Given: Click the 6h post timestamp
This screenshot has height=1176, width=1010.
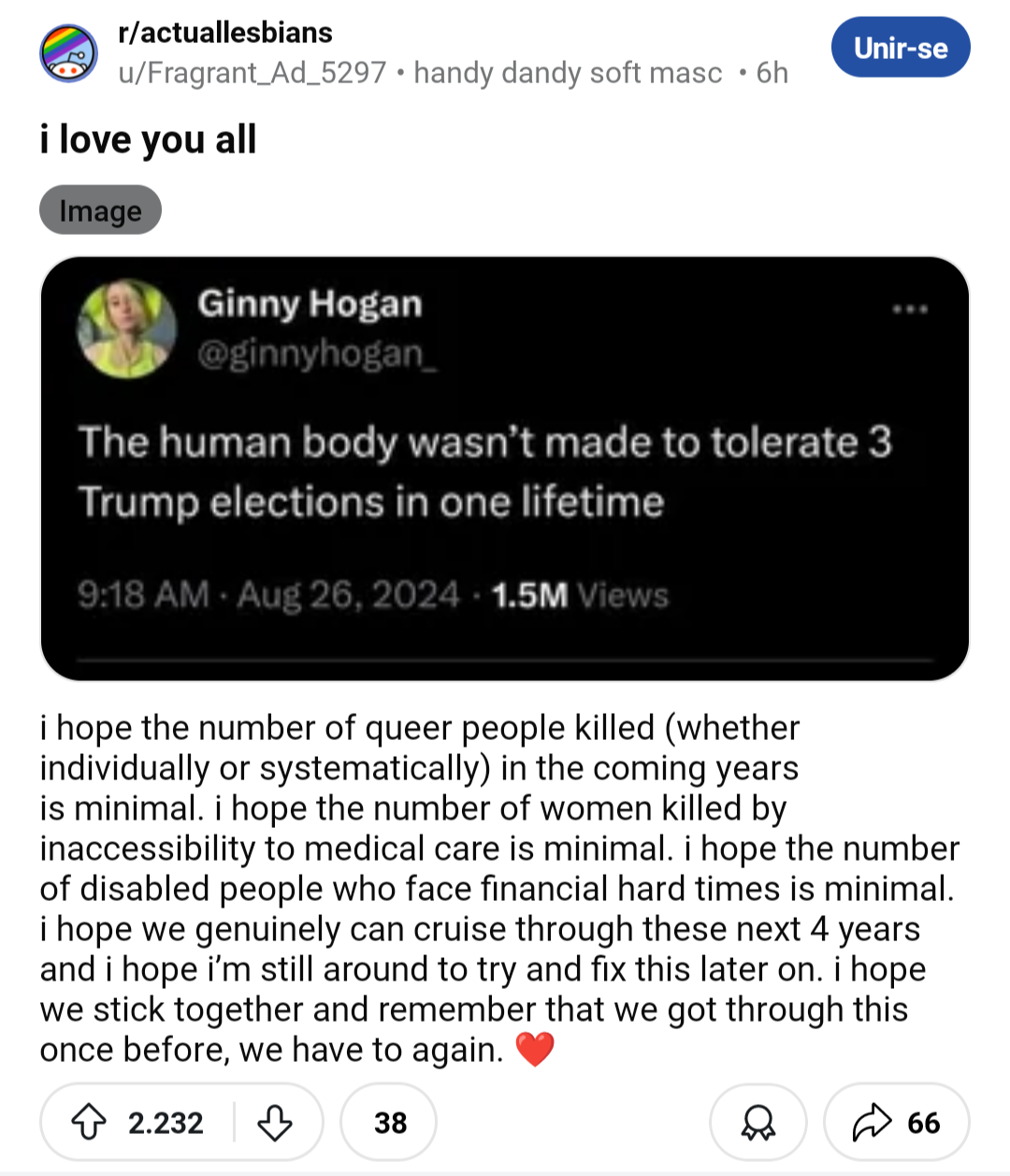Looking at the screenshot, I should tap(772, 73).
